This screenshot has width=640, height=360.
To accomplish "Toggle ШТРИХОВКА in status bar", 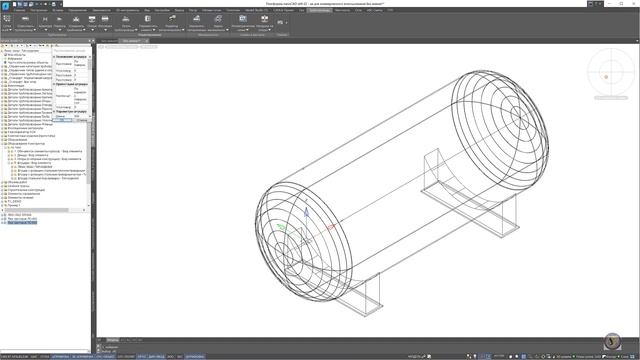I will click(x=195, y=357).
